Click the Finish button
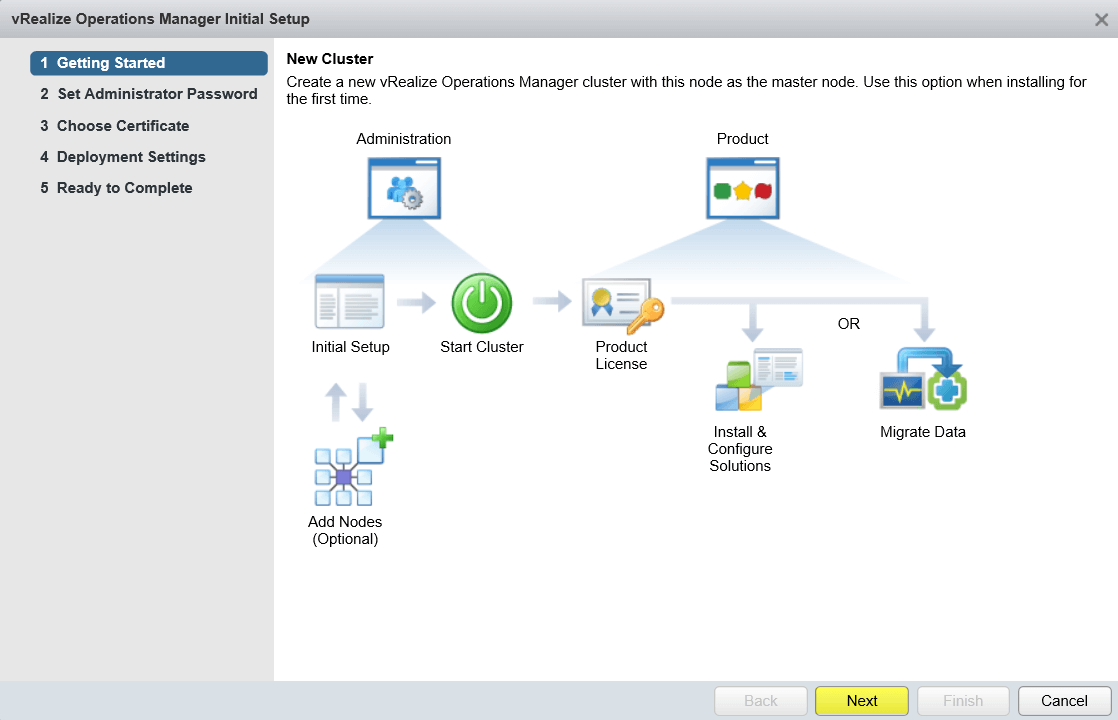 [962, 700]
